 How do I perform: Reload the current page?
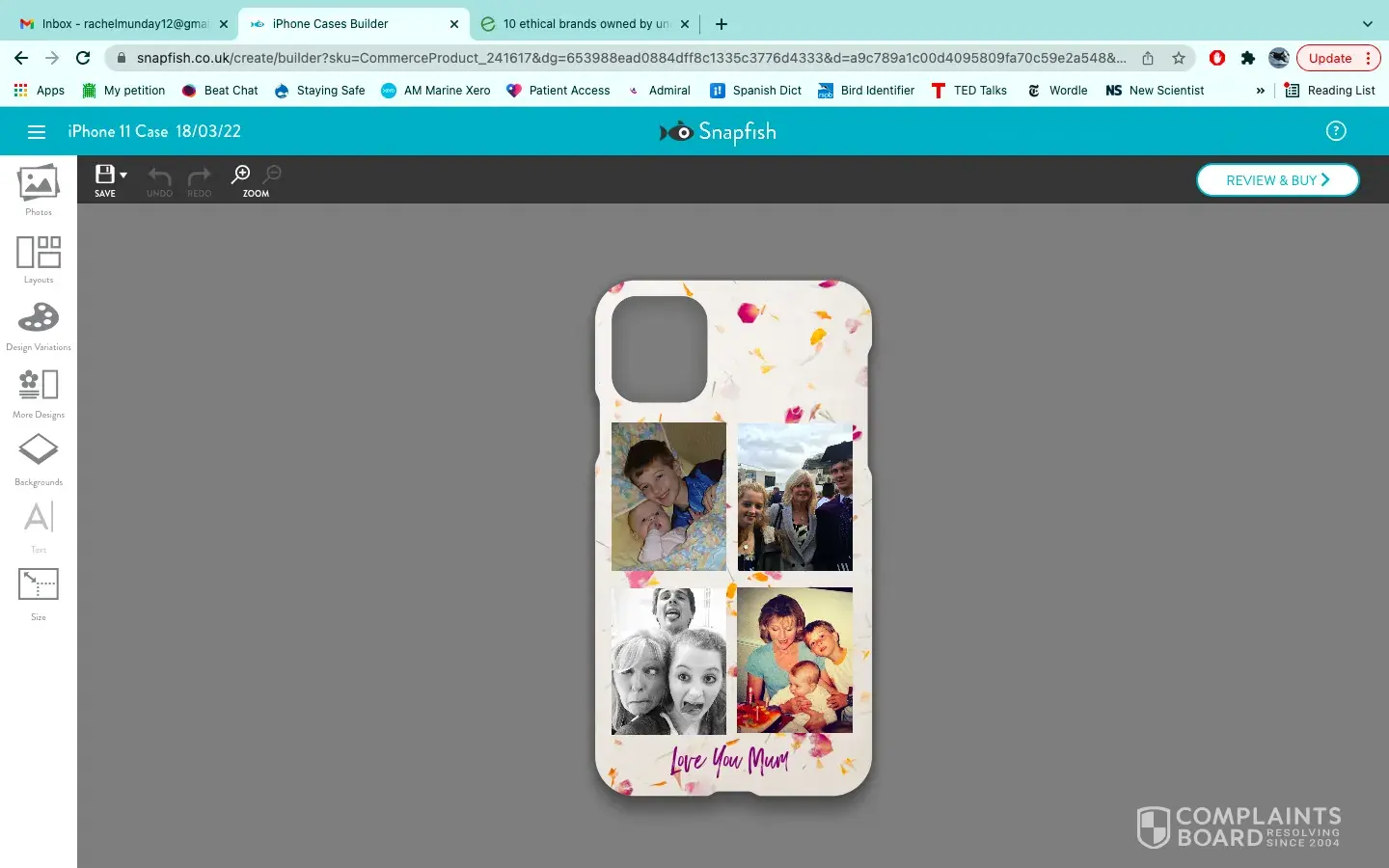click(x=83, y=58)
